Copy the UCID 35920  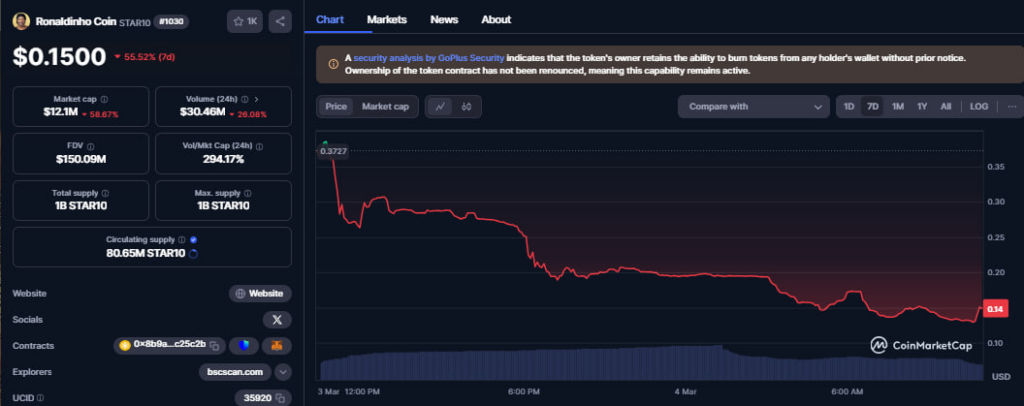point(280,398)
